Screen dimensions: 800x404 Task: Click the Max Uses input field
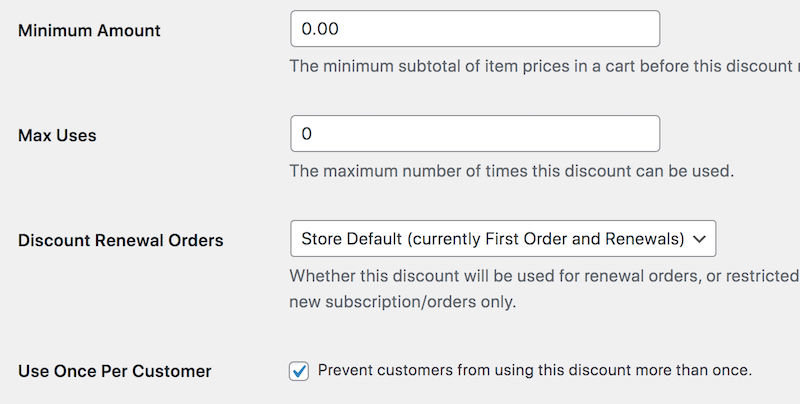[474, 134]
